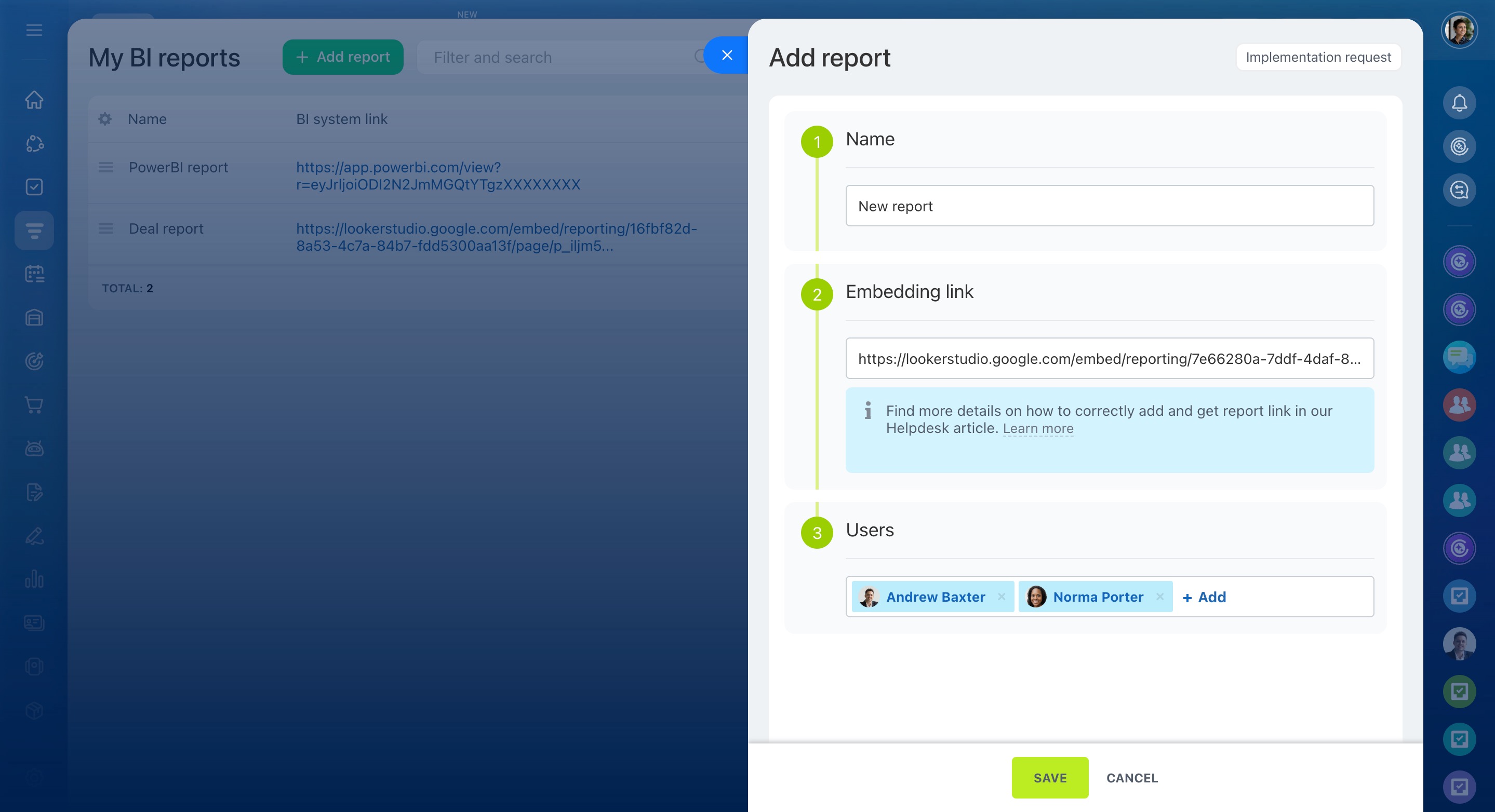Open the Drive storage icon in sidebar
Image resolution: width=1495 pixels, height=812 pixels.
point(34,318)
